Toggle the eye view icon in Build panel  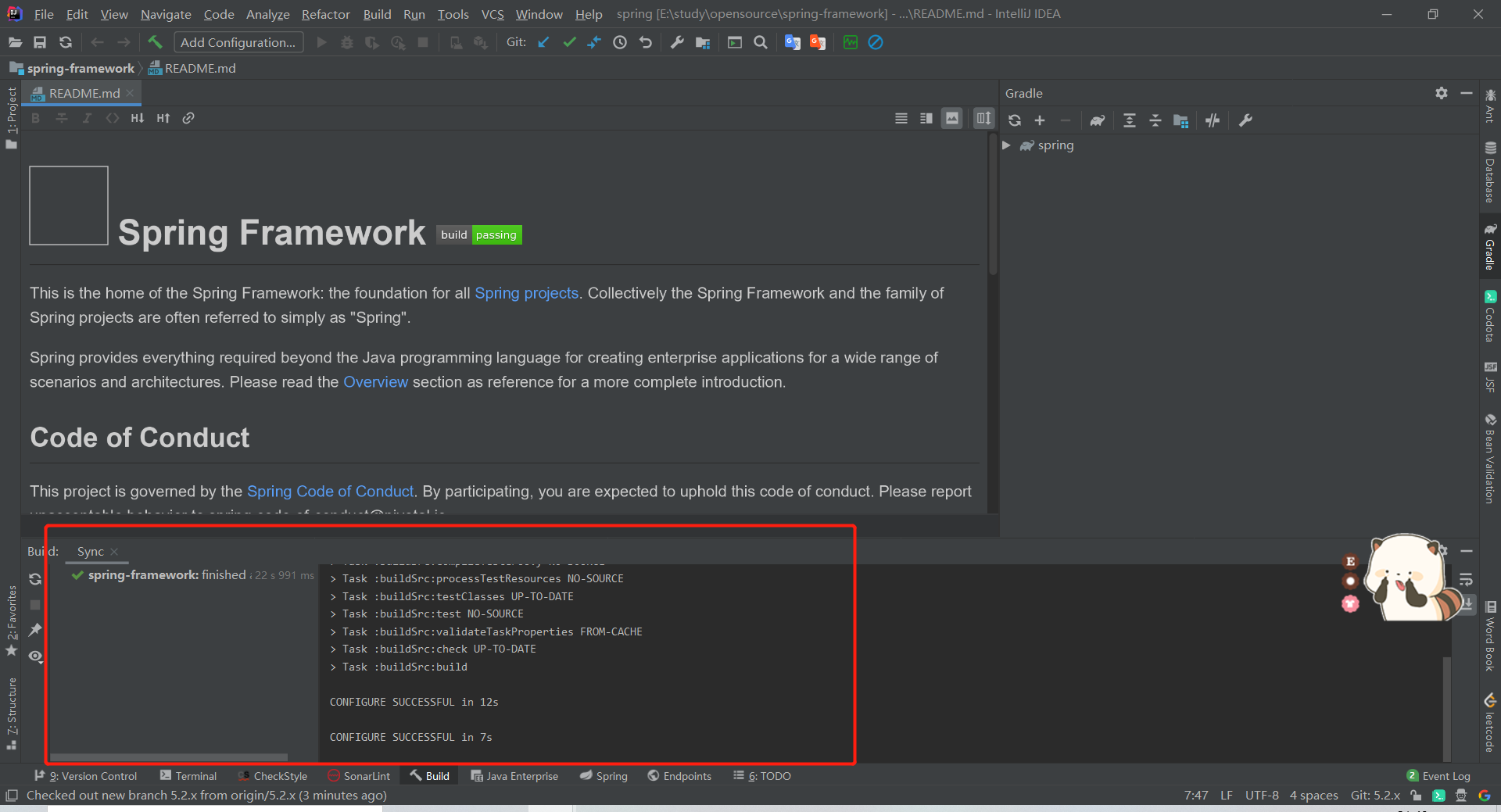pyautogui.click(x=35, y=656)
